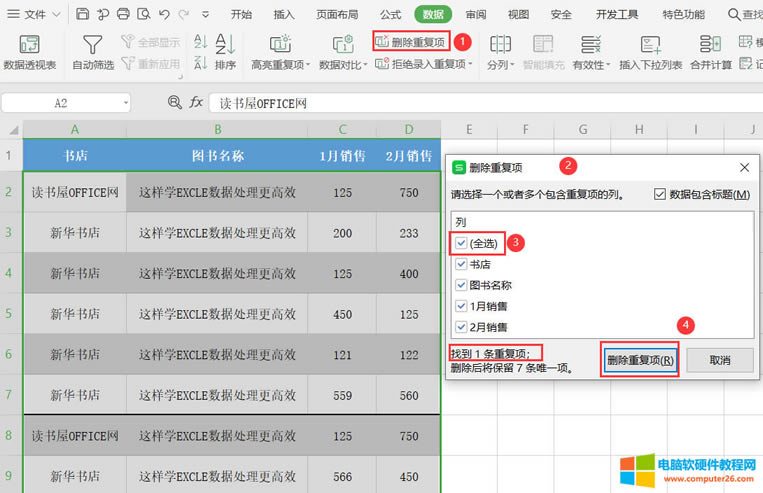Click the save icon in quick toolbar
Viewport: 763px width, 493px height.
[82, 15]
